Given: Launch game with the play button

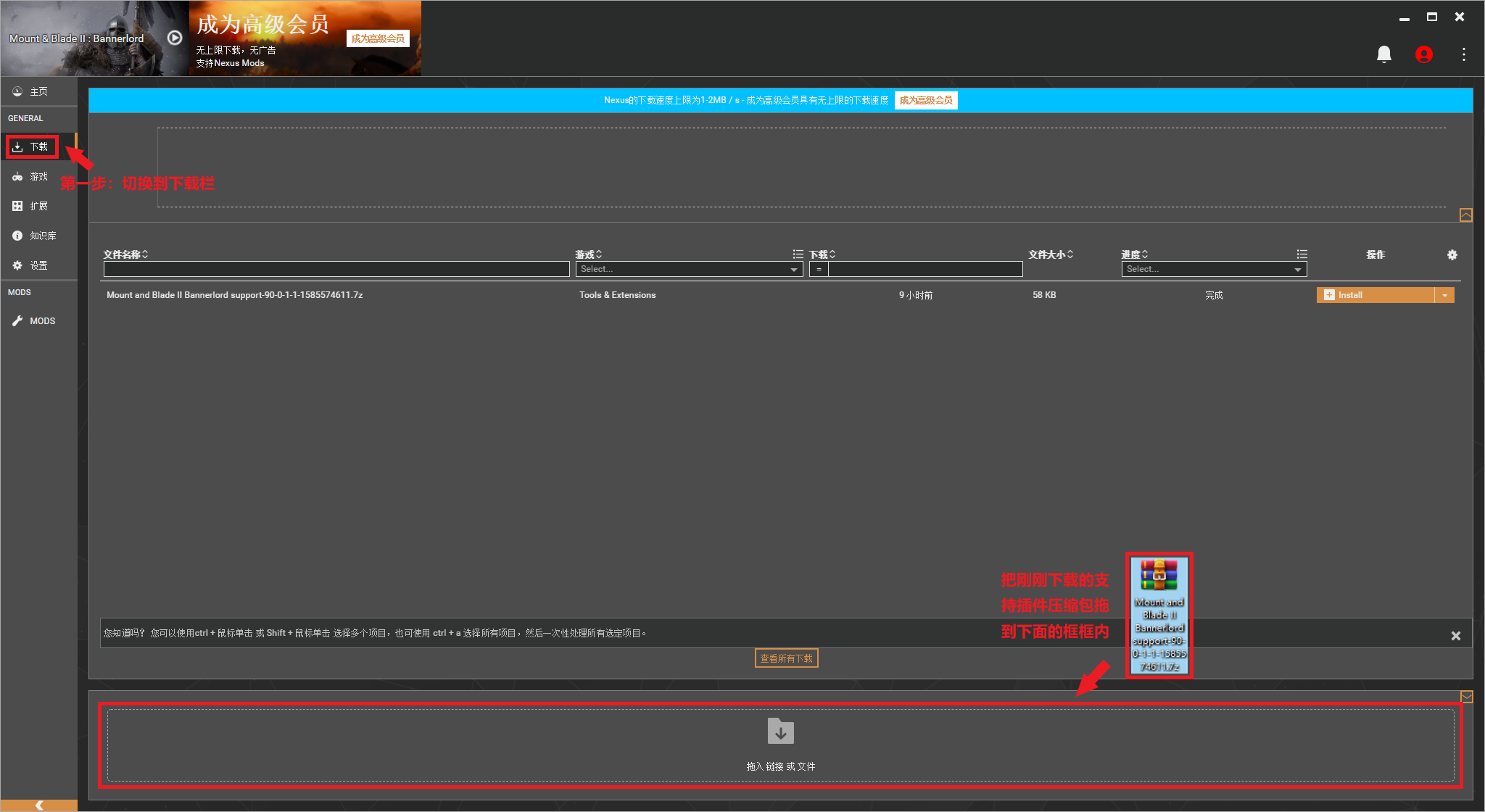Looking at the screenshot, I should click(175, 38).
